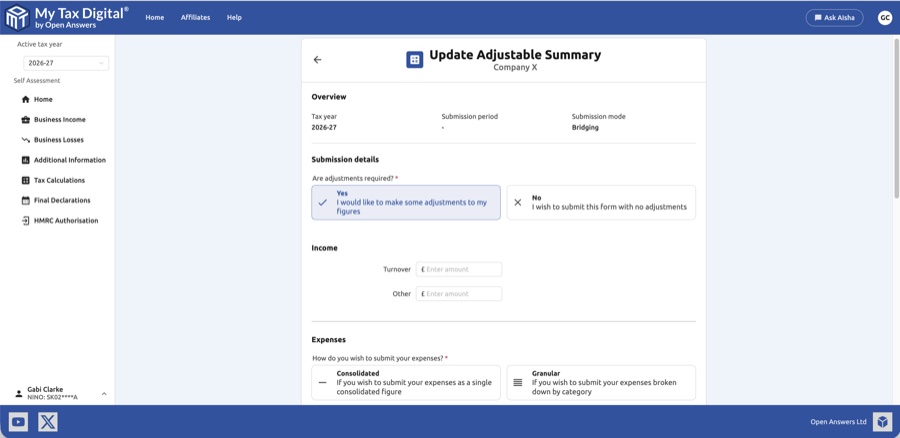The width and height of the screenshot is (900, 438).
Task: Open the YouTube icon in footer
Action: coord(18,422)
